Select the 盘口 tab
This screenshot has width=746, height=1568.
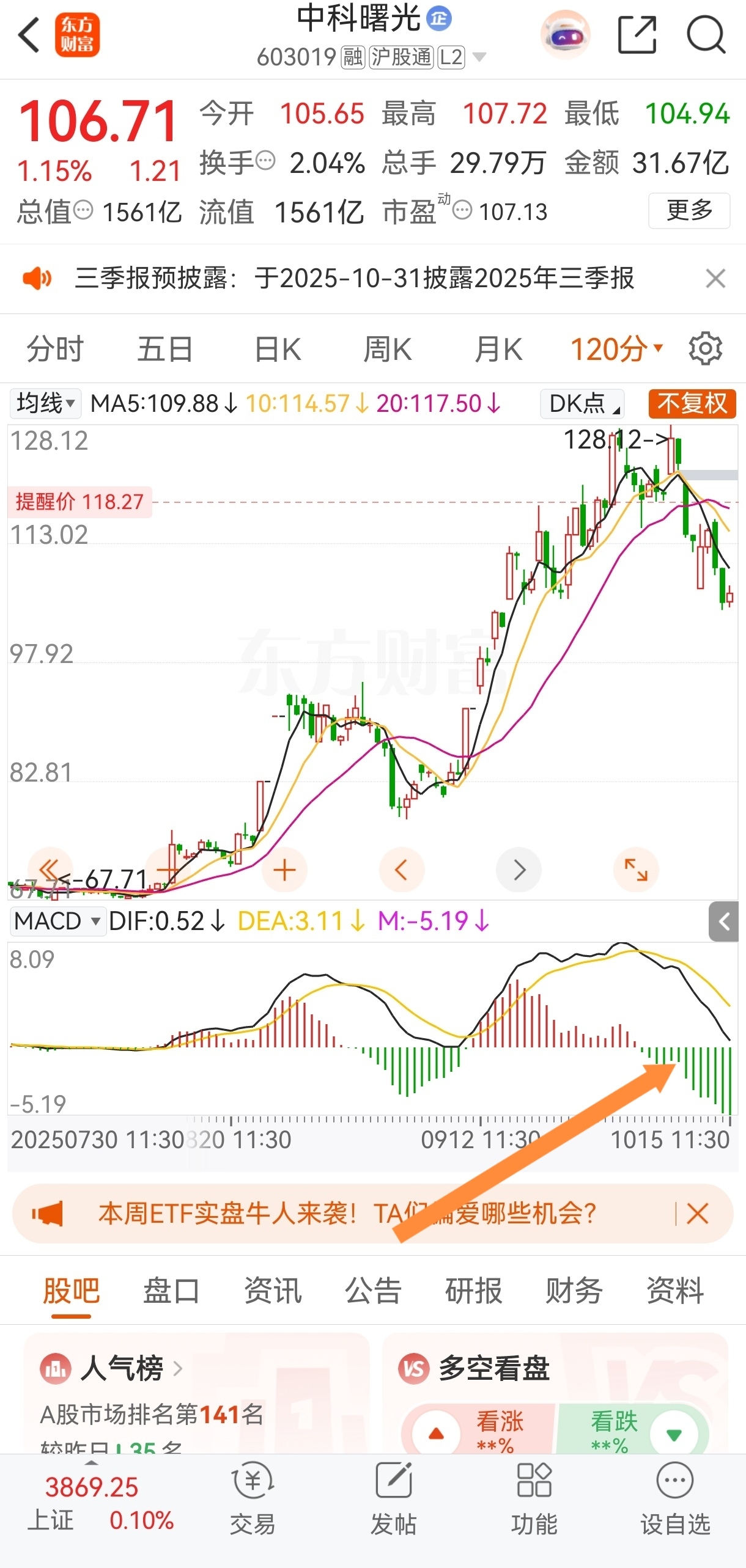(x=172, y=1291)
